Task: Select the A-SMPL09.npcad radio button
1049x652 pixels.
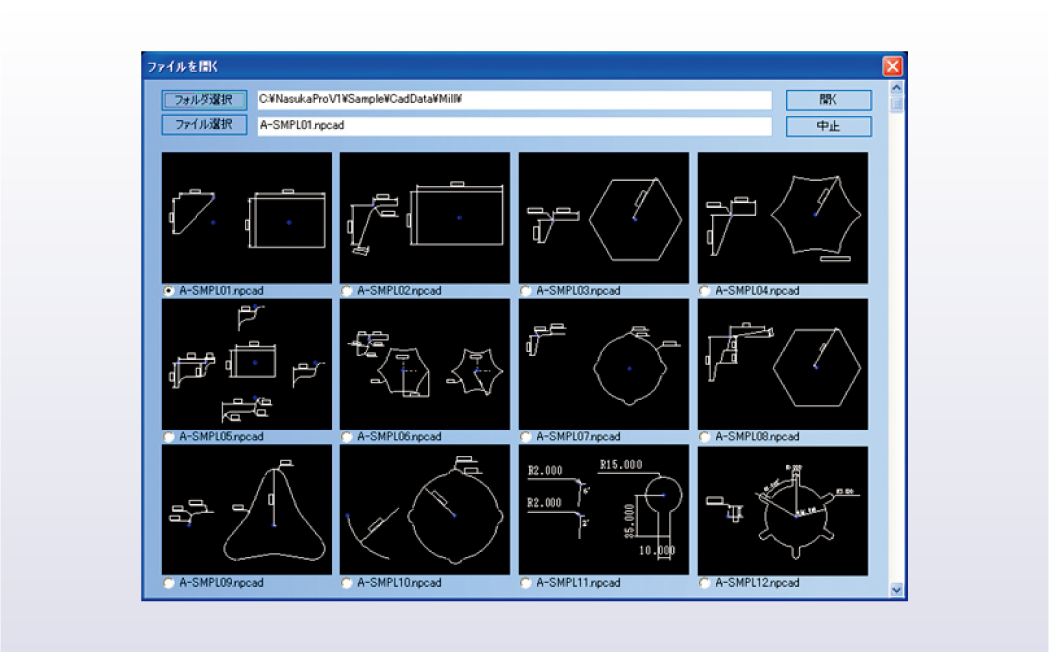Action: pyautogui.click(x=168, y=583)
